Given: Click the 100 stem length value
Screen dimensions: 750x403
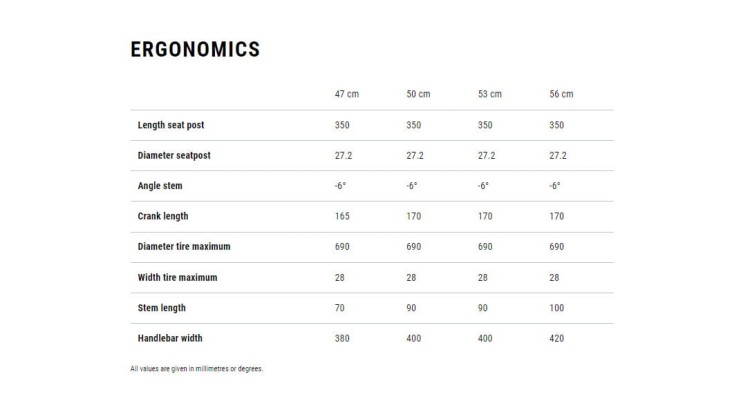Looking at the screenshot, I should [556, 308].
